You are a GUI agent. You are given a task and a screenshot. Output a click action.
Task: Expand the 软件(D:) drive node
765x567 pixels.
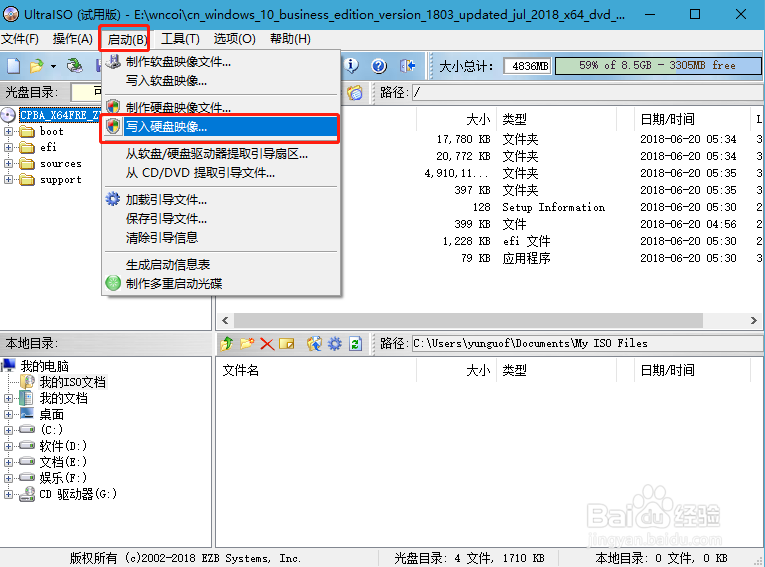pyautogui.click(x=8, y=446)
